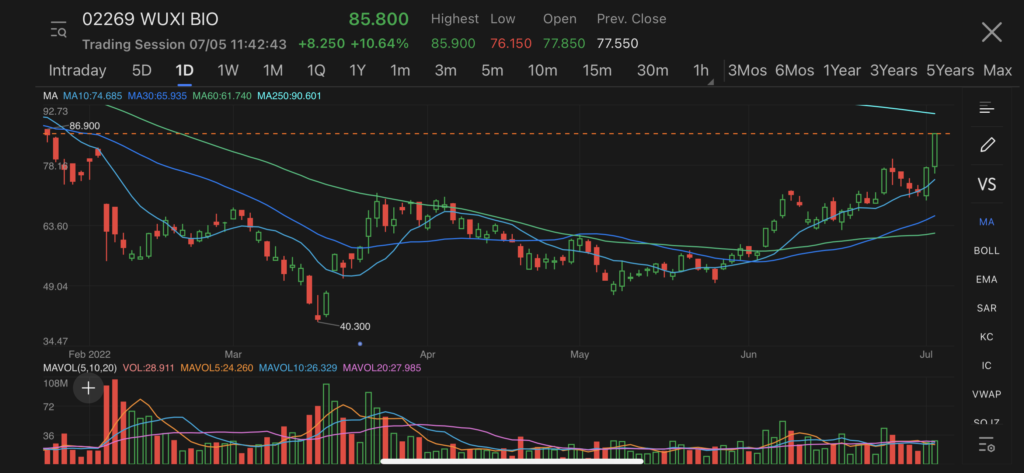Tap the VOL:28.911 value

coord(148,368)
